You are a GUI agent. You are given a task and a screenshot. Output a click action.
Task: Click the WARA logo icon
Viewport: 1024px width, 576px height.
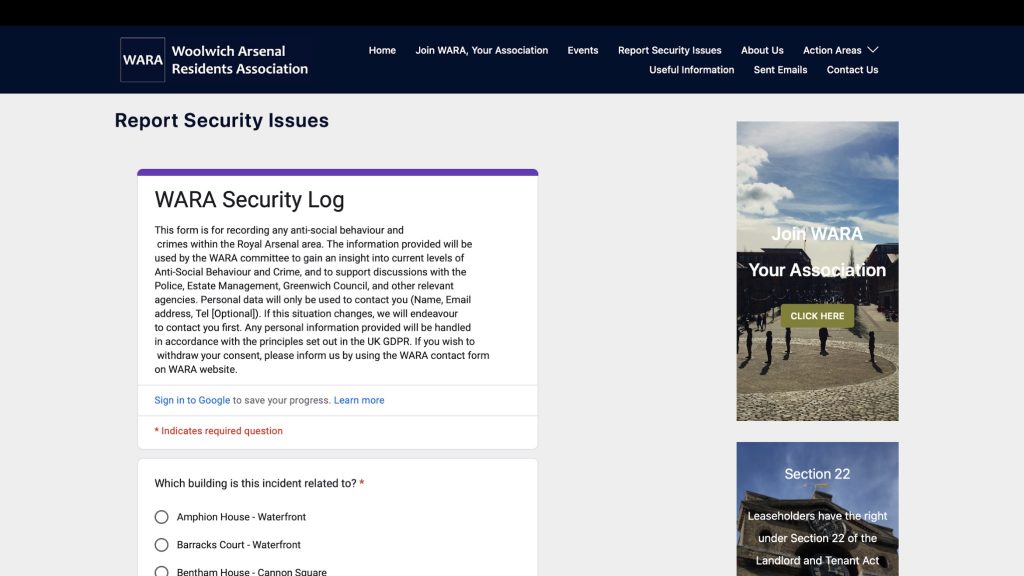143,60
